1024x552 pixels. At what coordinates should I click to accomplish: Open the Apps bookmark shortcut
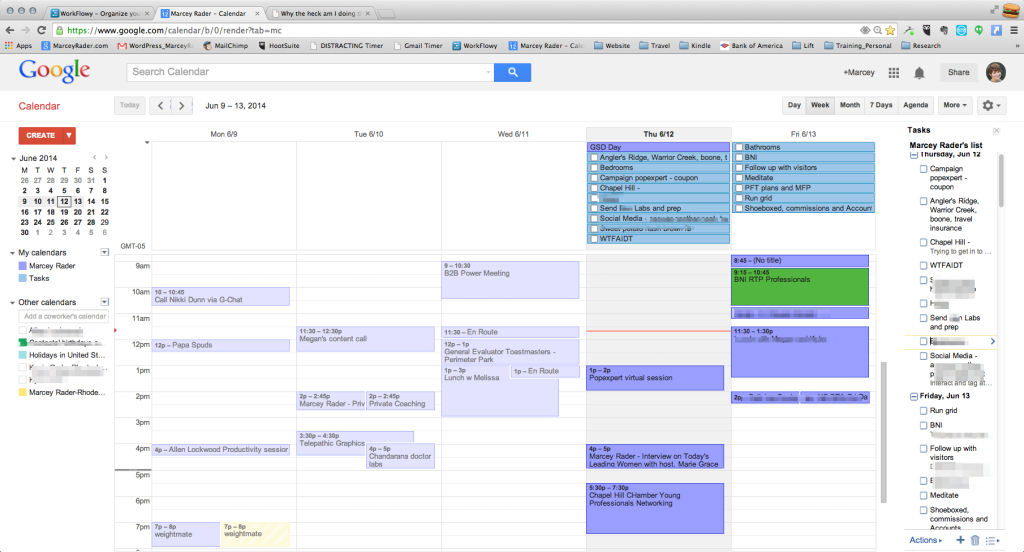(x=18, y=46)
